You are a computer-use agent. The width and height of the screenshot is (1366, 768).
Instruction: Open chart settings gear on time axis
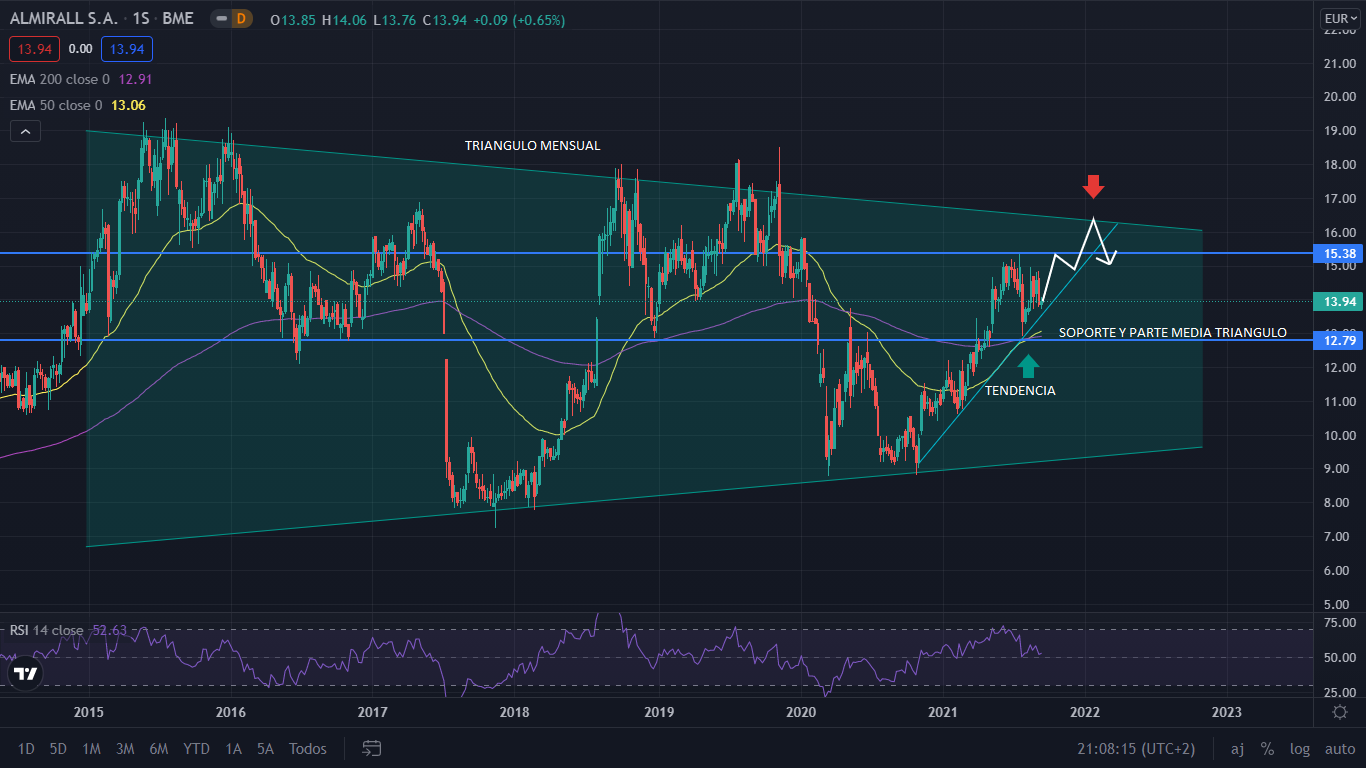click(x=1339, y=712)
